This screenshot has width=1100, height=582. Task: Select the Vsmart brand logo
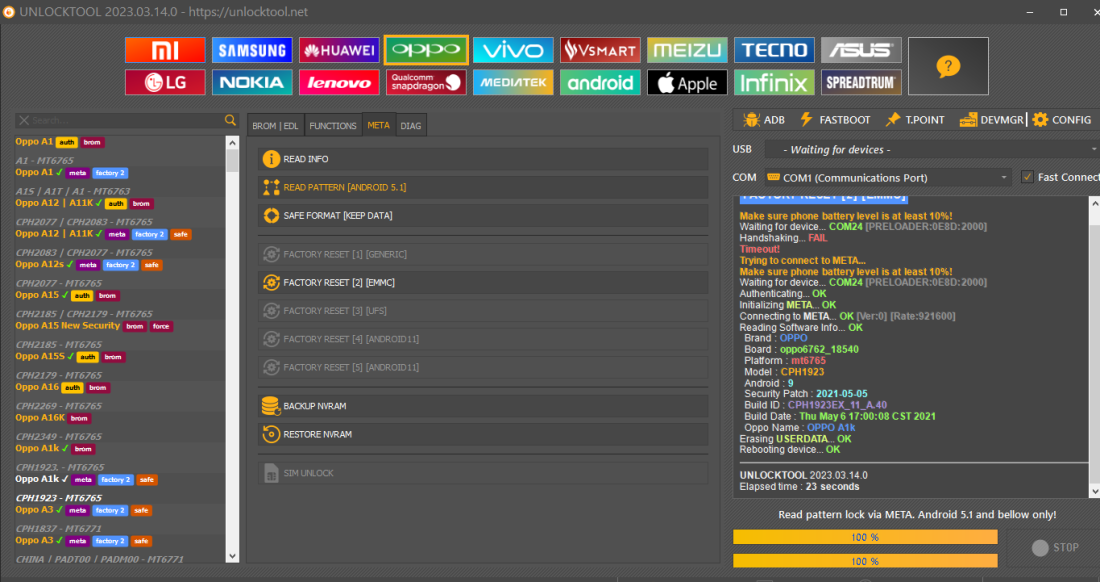(600, 50)
